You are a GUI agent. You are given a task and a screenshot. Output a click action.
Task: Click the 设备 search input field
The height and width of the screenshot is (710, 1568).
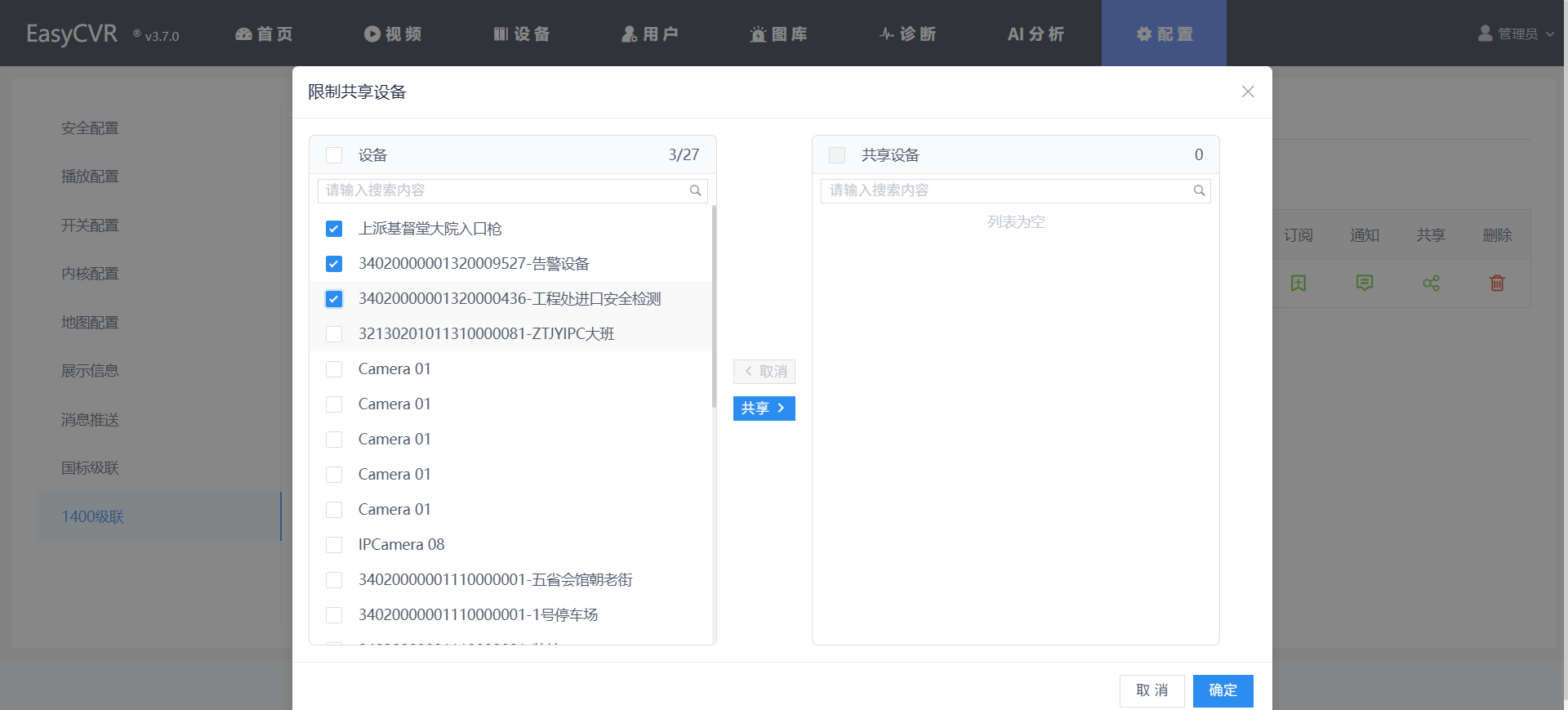click(513, 191)
